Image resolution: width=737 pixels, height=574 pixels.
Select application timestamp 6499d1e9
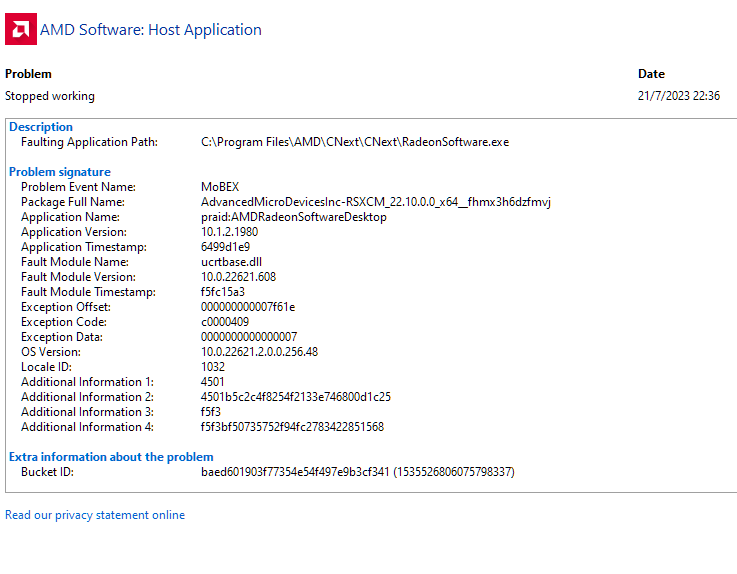pyautogui.click(x=225, y=247)
